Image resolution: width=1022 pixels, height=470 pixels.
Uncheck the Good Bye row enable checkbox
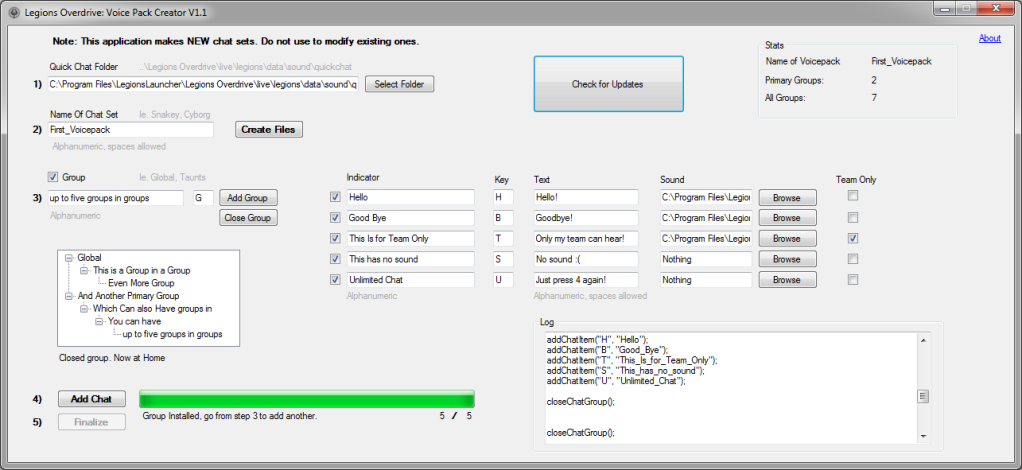(335, 218)
